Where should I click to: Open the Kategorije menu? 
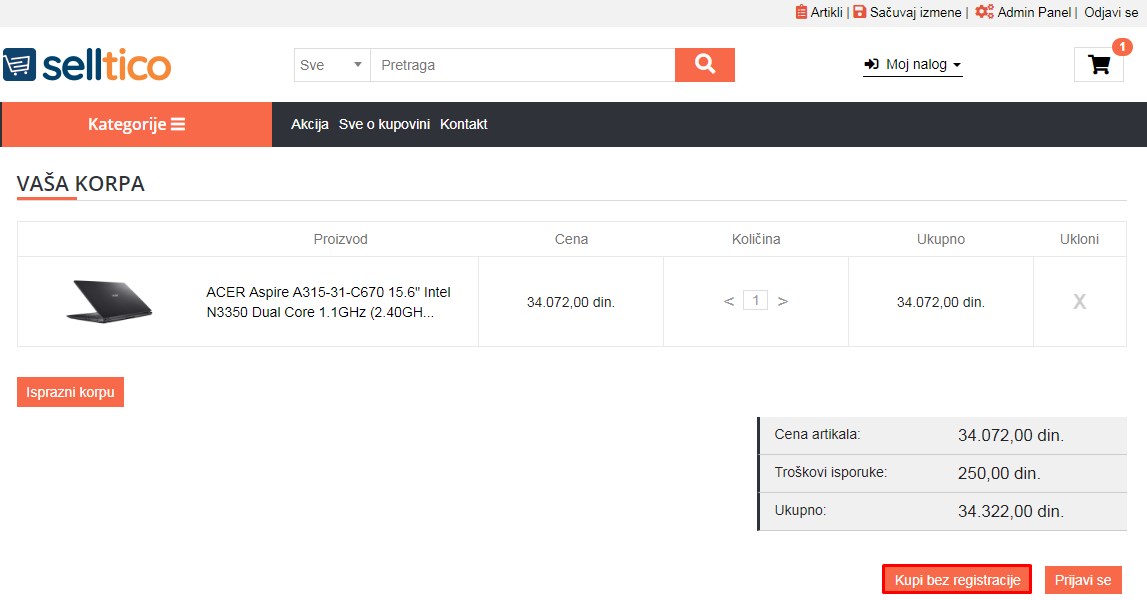coord(137,124)
